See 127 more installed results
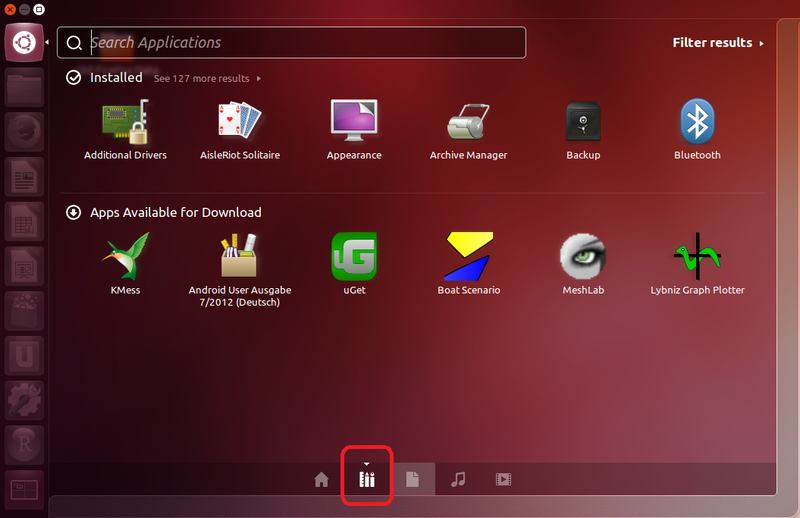This screenshot has width=800, height=518. pyautogui.click(x=207, y=79)
